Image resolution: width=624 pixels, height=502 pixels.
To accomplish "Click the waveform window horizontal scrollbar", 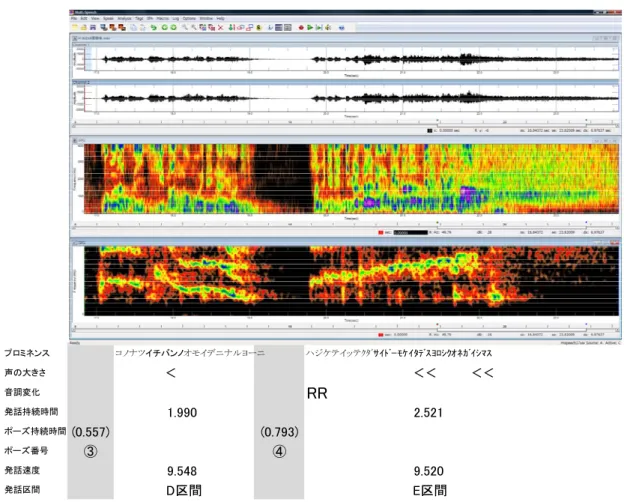I will click(346, 126).
